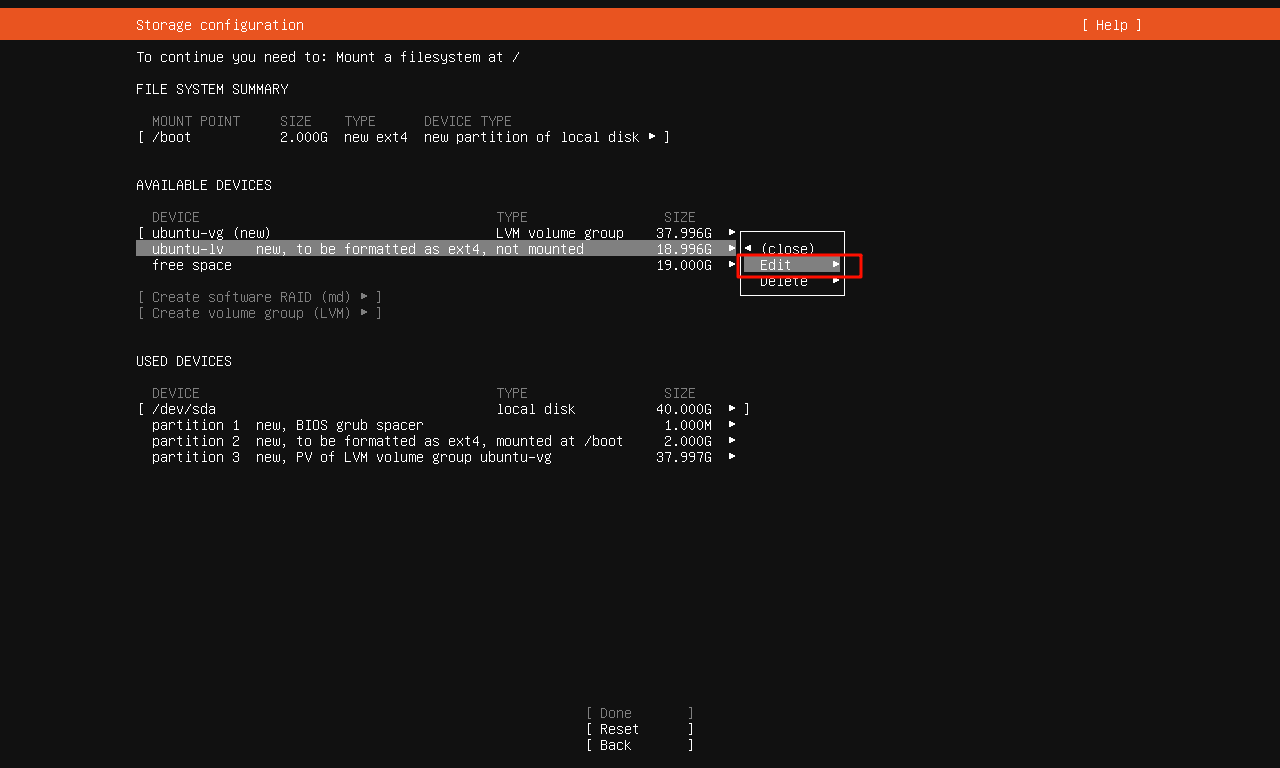Click the local disk type text

coord(536,409)
